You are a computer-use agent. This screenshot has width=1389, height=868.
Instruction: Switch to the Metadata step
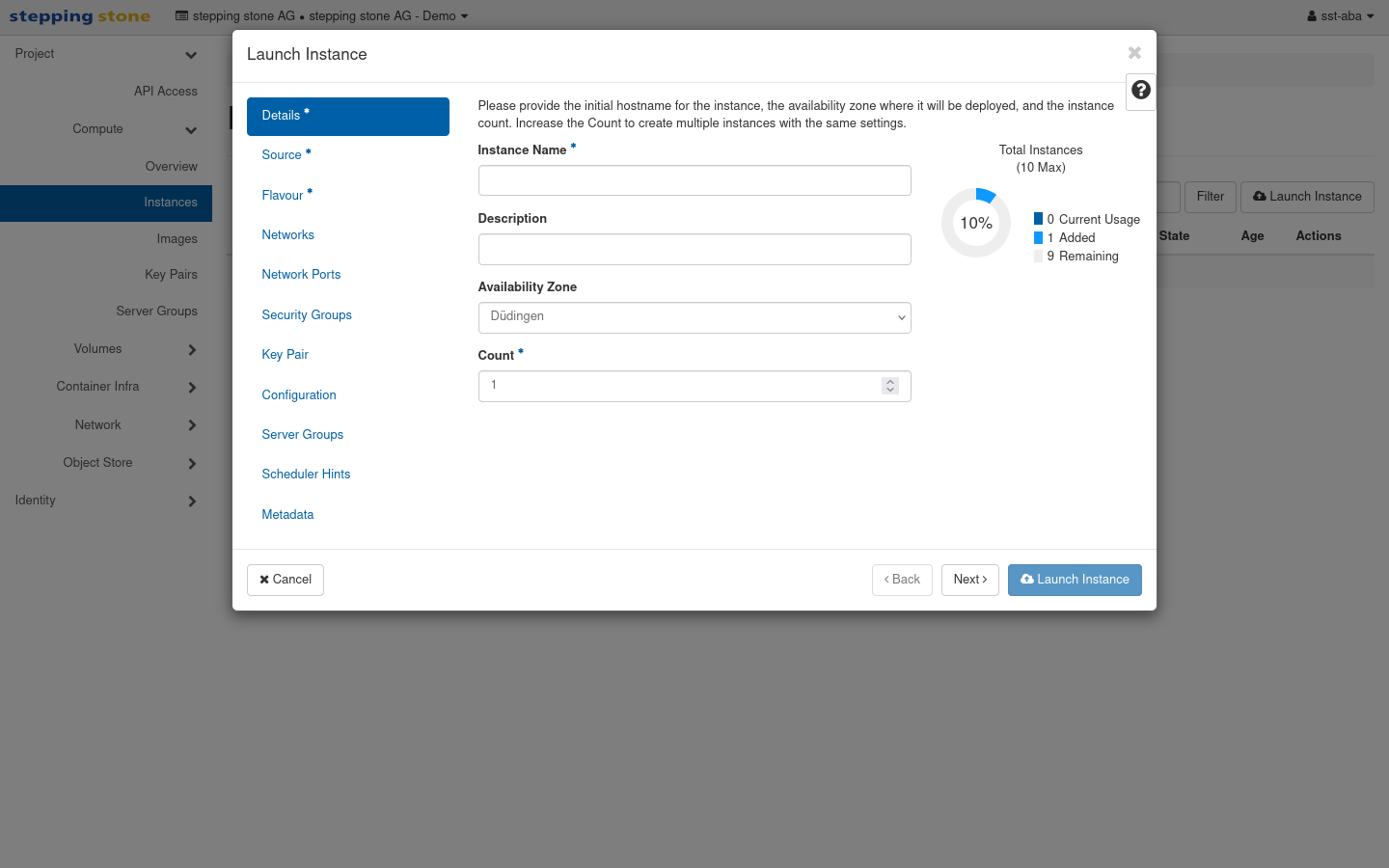287,515
